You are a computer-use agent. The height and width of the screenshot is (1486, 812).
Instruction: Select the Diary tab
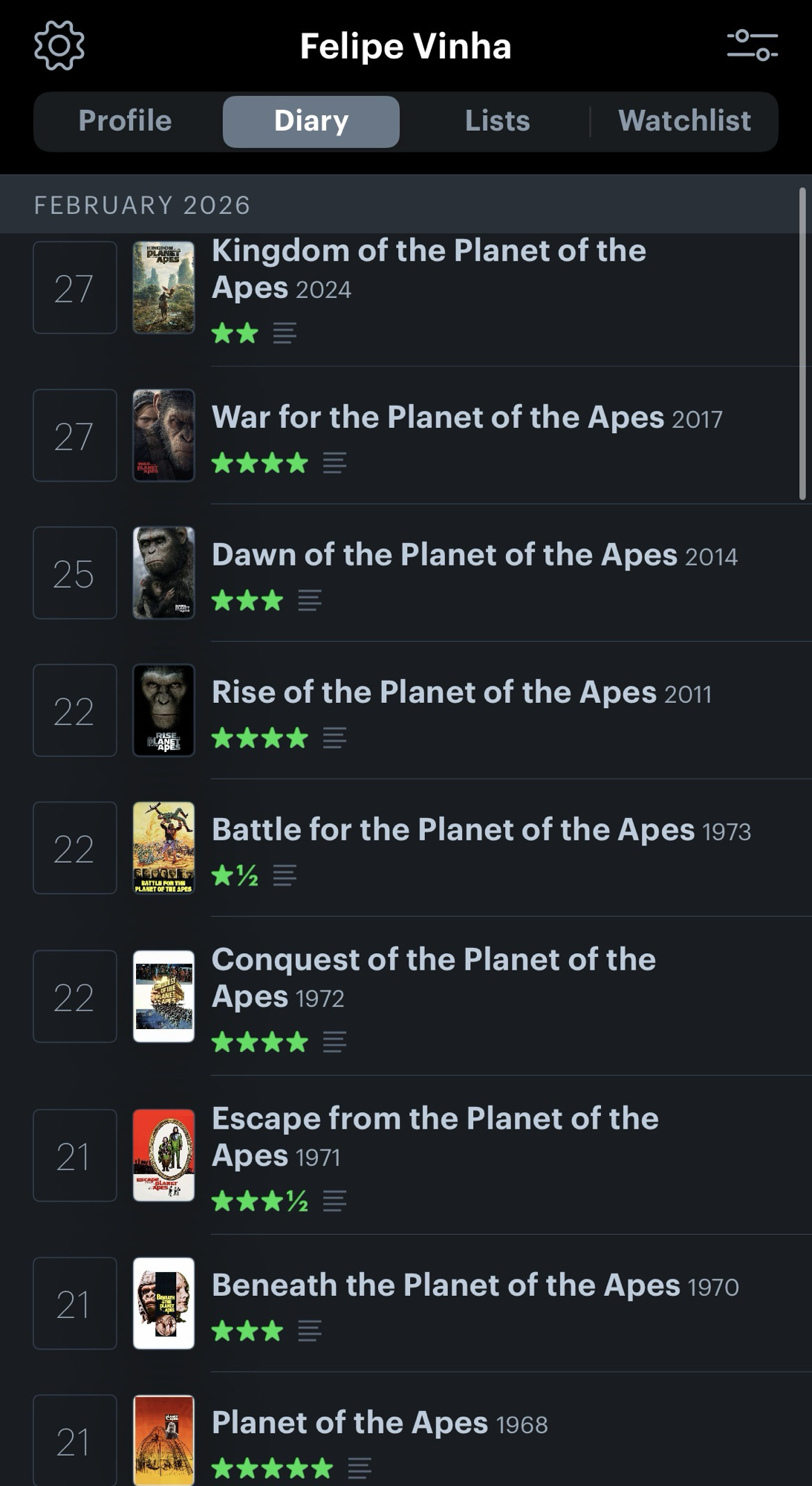311,121
